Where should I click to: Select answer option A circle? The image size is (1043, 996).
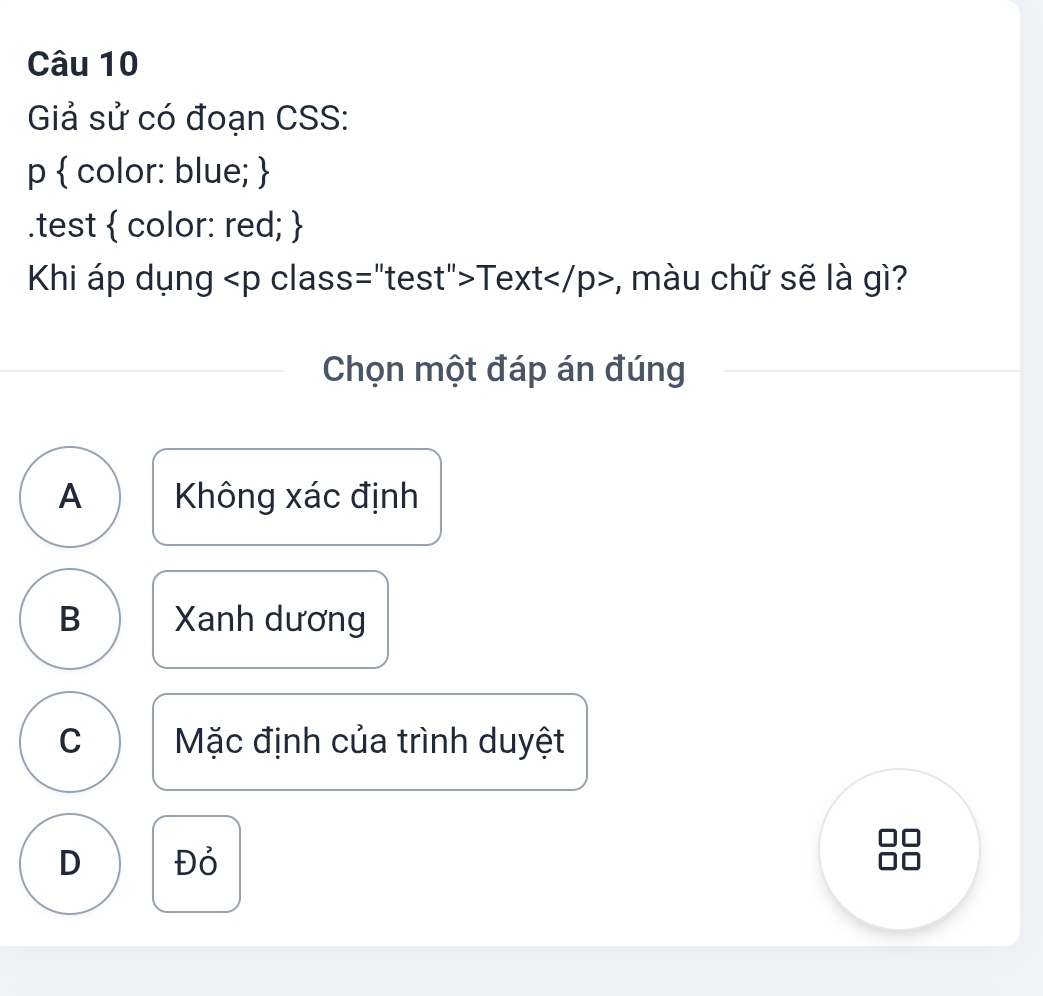tap(70, 497)
